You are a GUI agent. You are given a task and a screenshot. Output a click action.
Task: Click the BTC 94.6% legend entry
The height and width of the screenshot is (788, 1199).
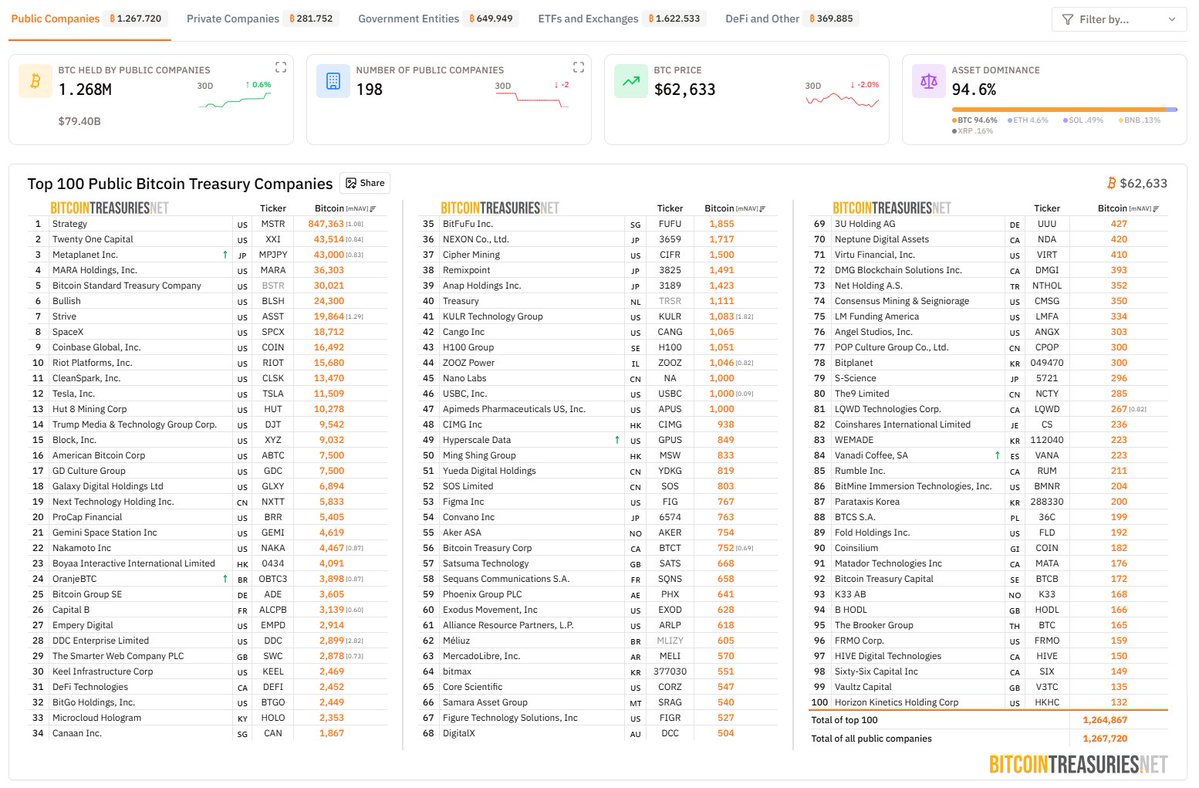point(975,120)
